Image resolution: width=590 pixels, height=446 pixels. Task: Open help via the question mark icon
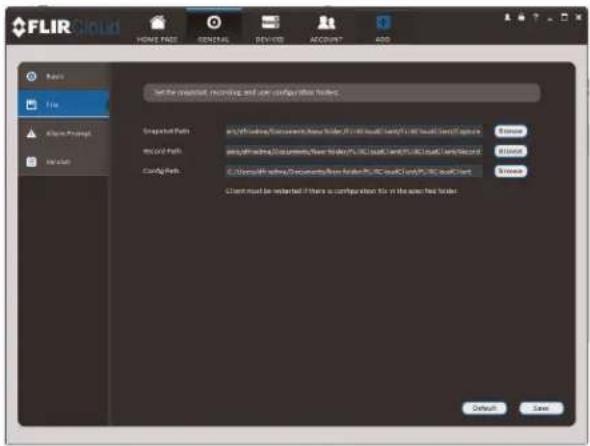[x=536, y=17]
